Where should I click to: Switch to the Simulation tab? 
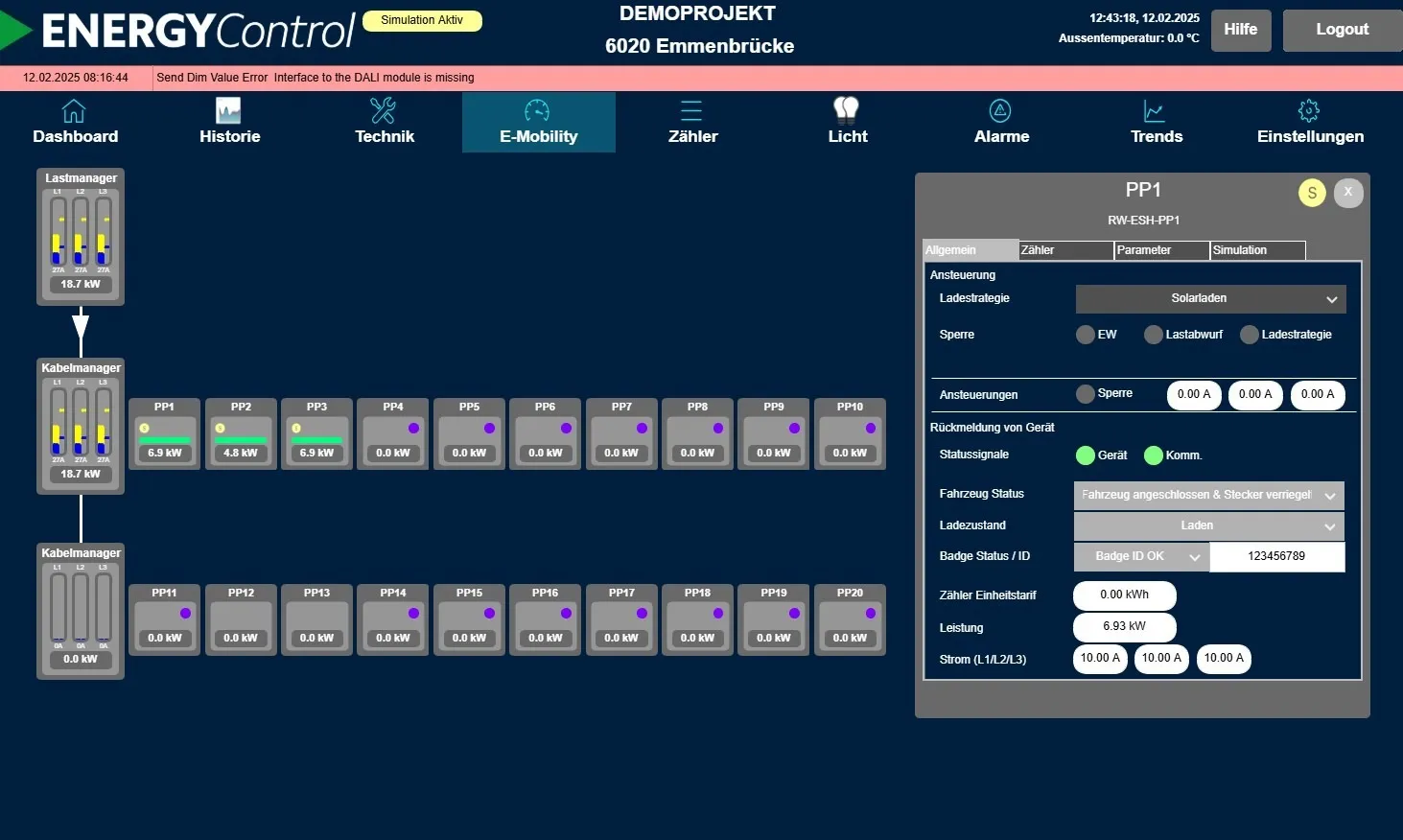(x=1258, y=250)
